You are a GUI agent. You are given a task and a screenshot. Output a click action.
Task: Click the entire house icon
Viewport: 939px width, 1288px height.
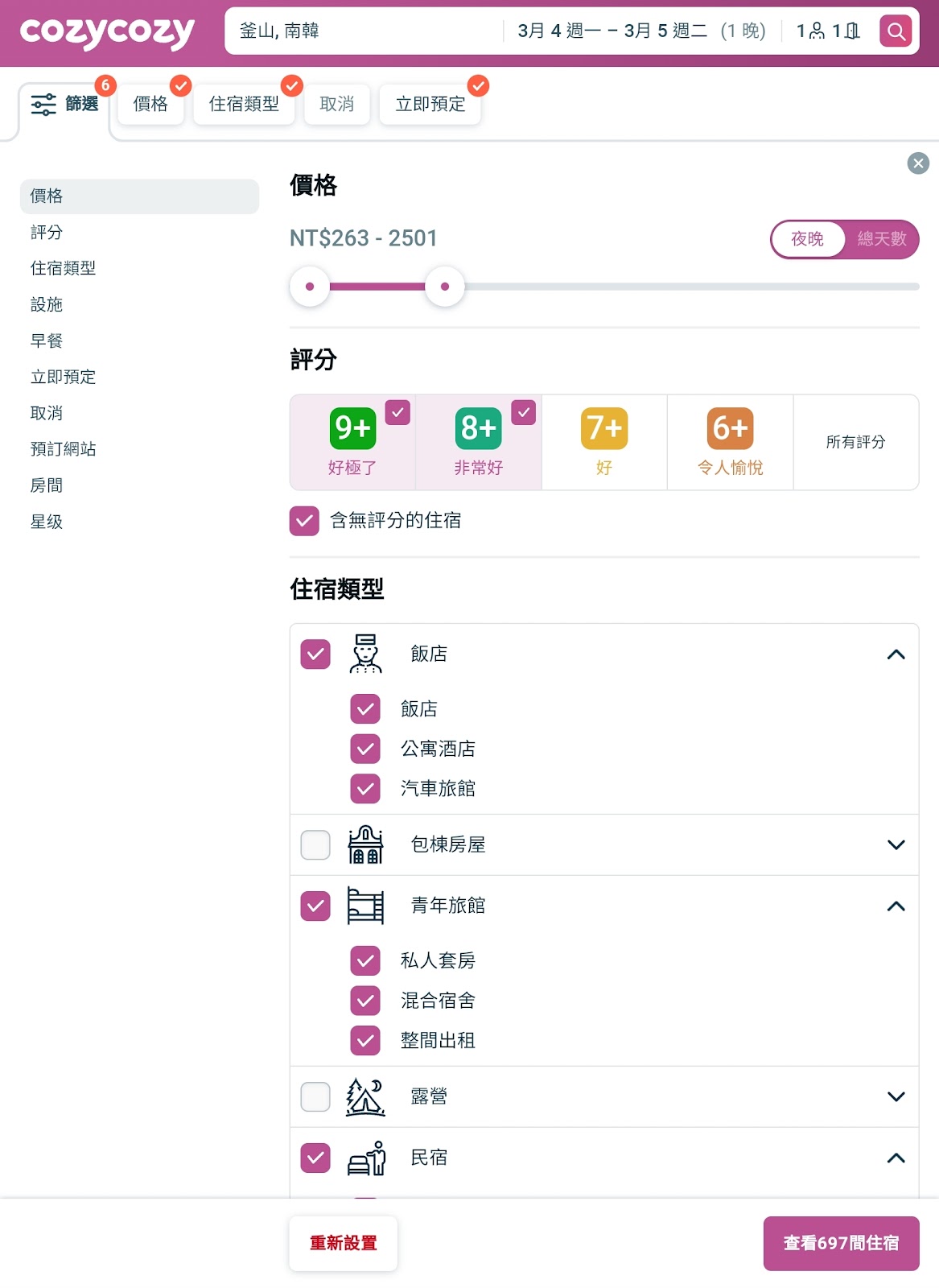click(365, 844)
